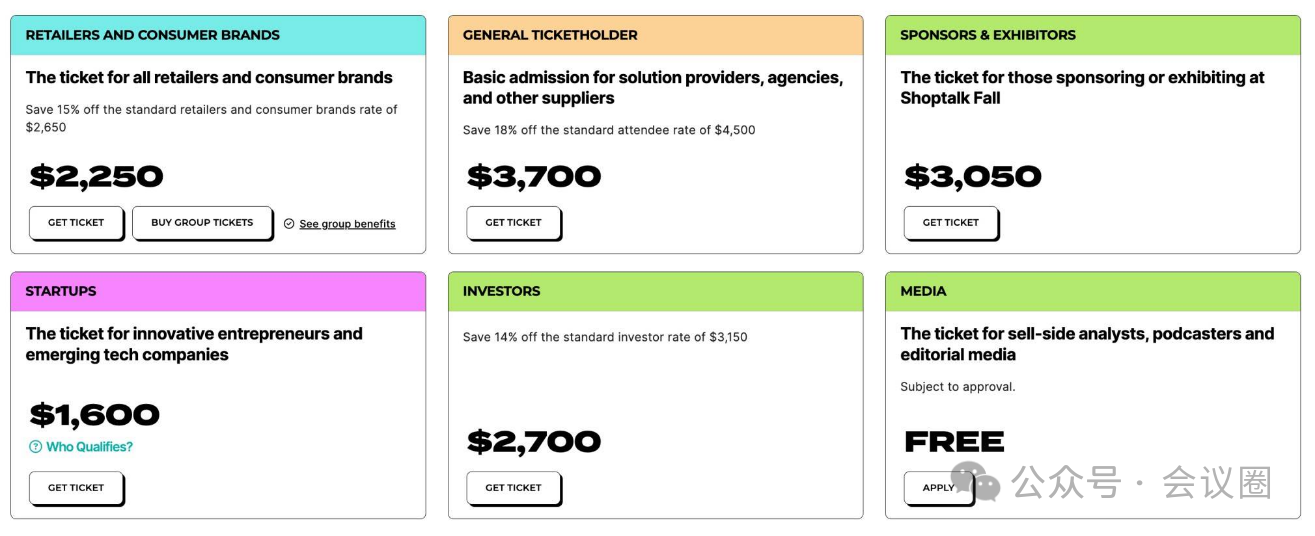Select the General Ticketholder header

click(655, 35)
